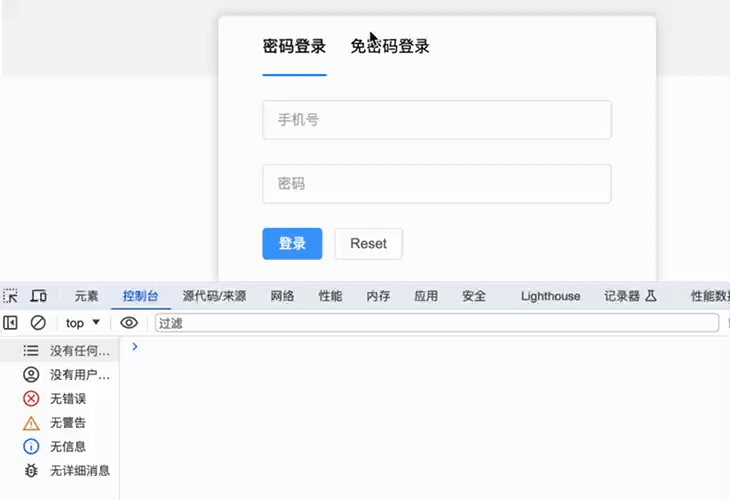Select the 无详细消息 verbose bug icon
Viewport: 730px width, 500px height.
31,471
